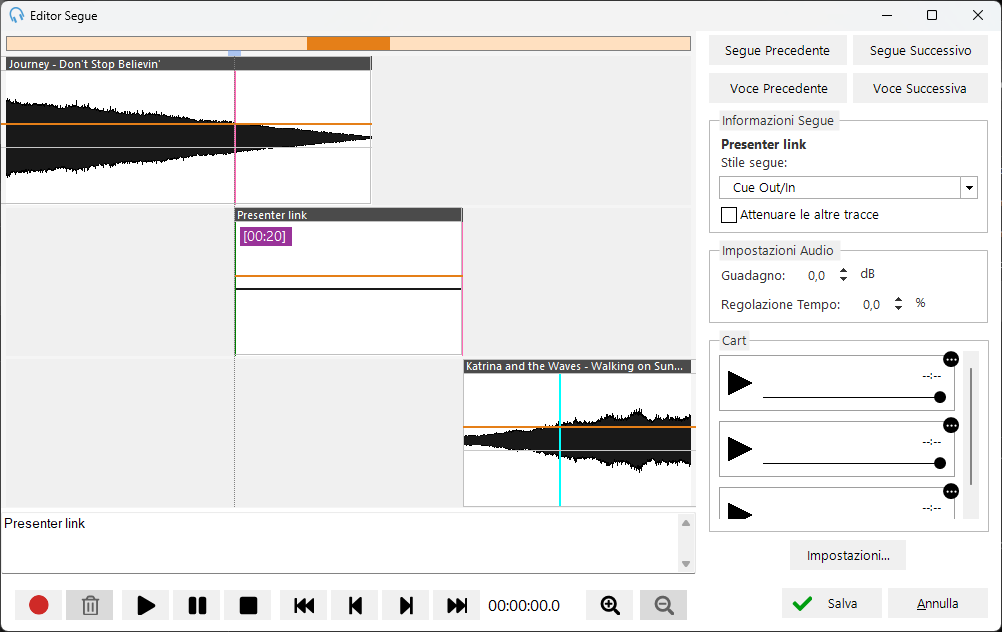Rewind to start with the double-arrow button

[x=304, y=605]
